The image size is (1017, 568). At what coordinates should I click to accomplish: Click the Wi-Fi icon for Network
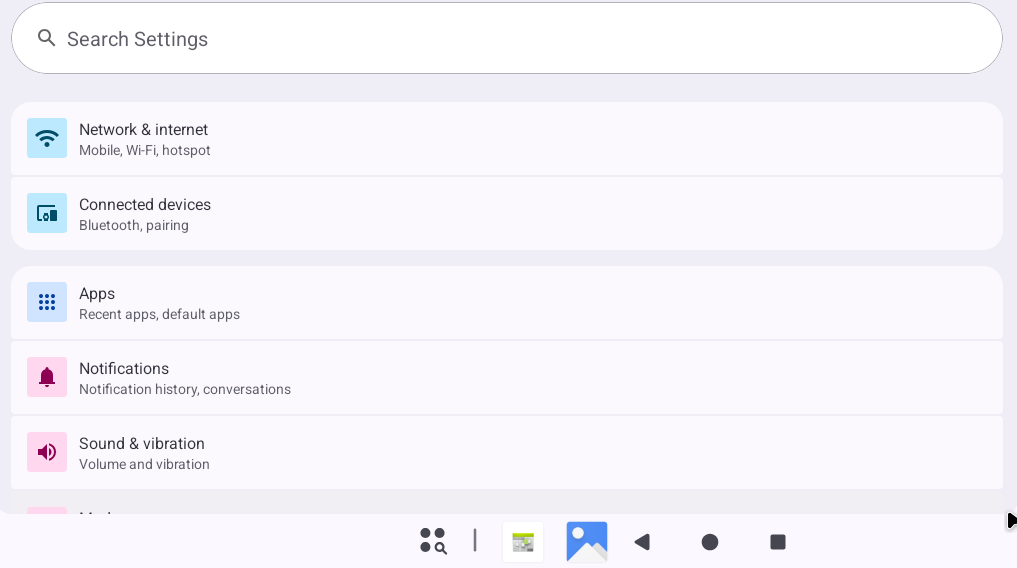point(47,138)
